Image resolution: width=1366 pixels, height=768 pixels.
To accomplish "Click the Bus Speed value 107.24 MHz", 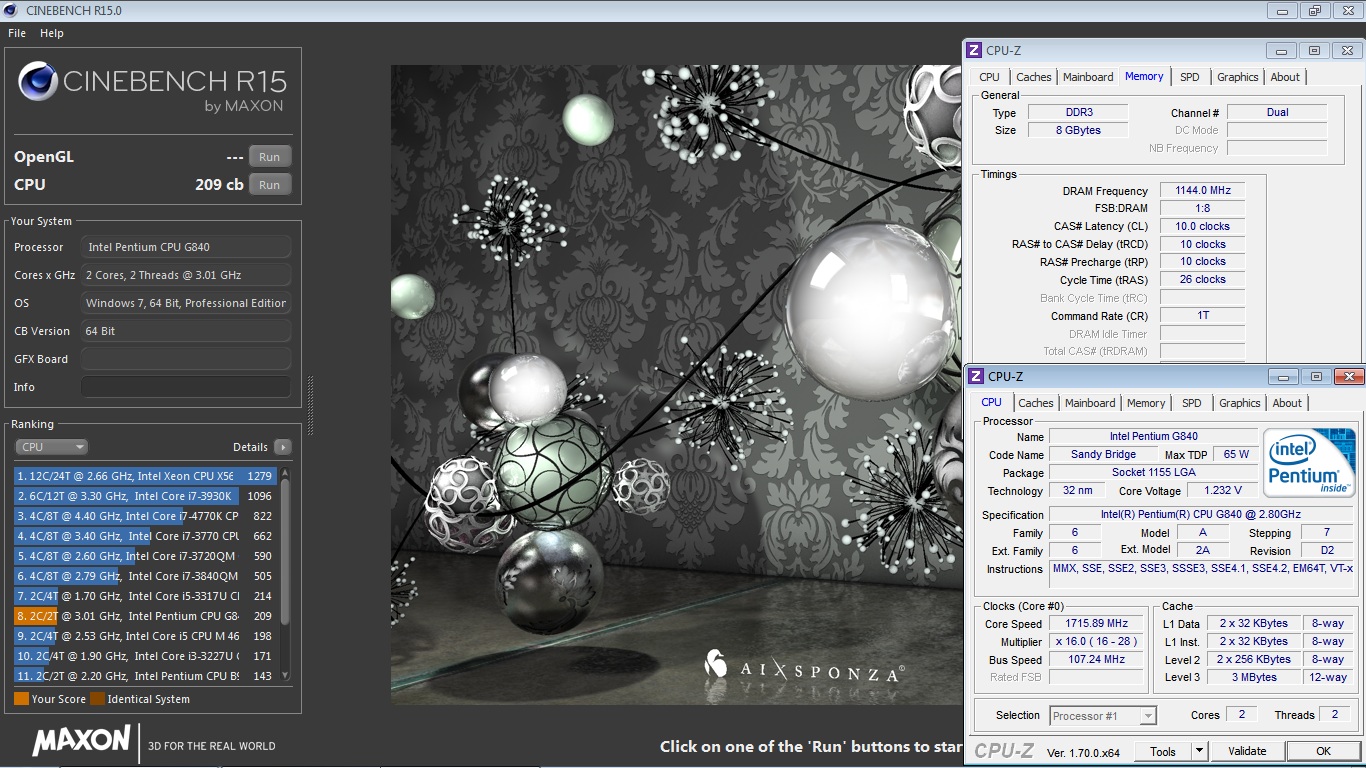I will 1096,659.
